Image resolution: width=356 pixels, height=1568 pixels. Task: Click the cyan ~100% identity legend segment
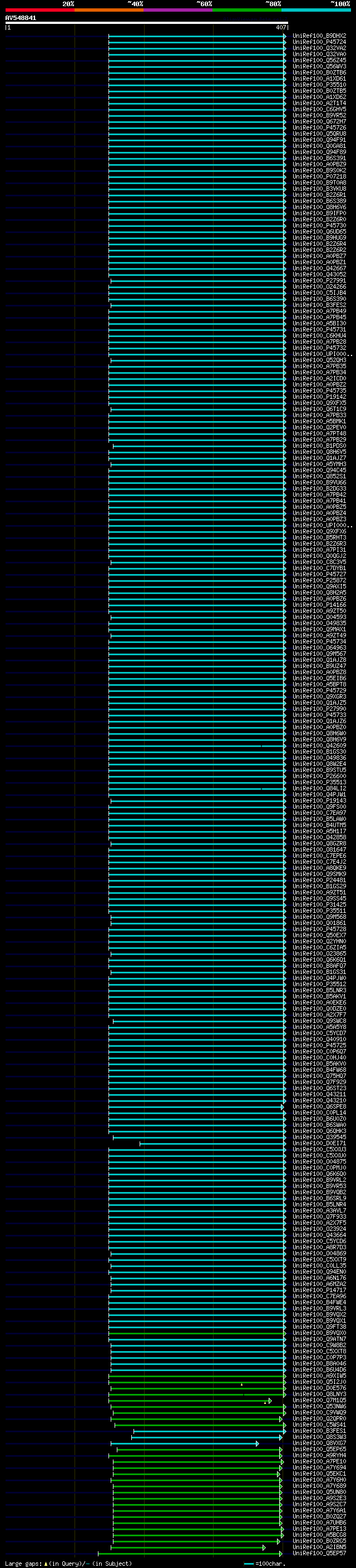316,10
